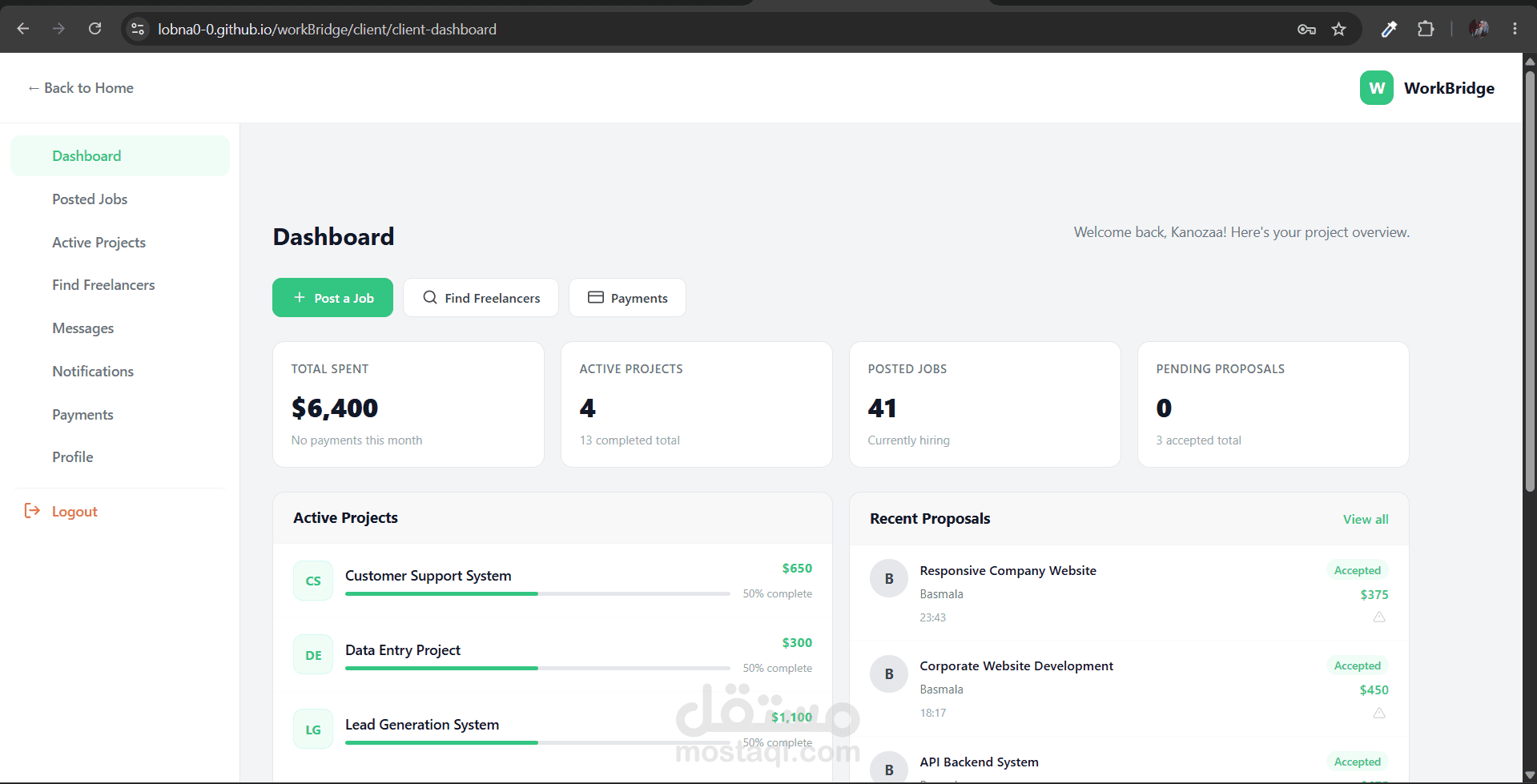The image size is (1537, 784).
Task: Open Payments in the sidebar menu
Action: [120, 415]
